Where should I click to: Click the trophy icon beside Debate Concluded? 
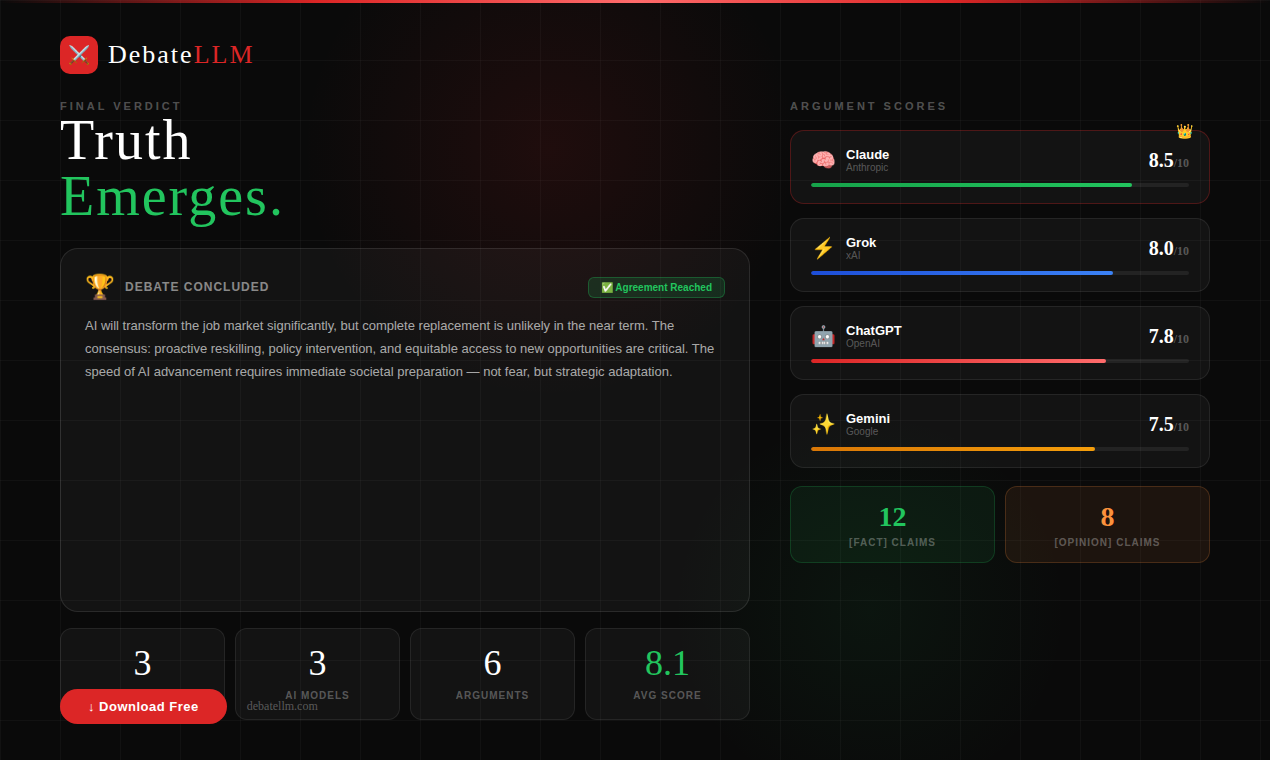100,287
